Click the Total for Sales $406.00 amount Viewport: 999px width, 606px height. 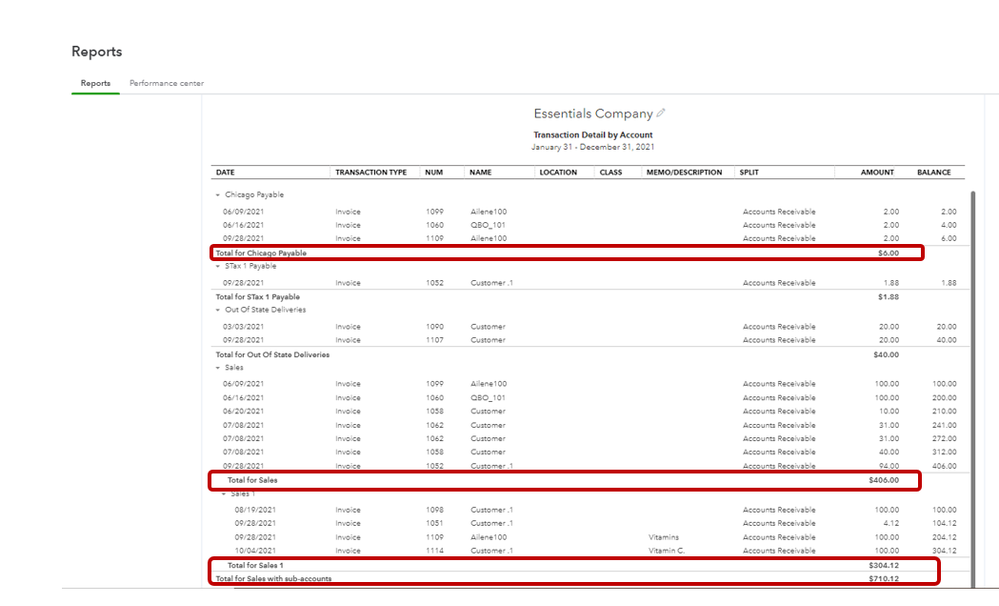click(x=884, y=480)
